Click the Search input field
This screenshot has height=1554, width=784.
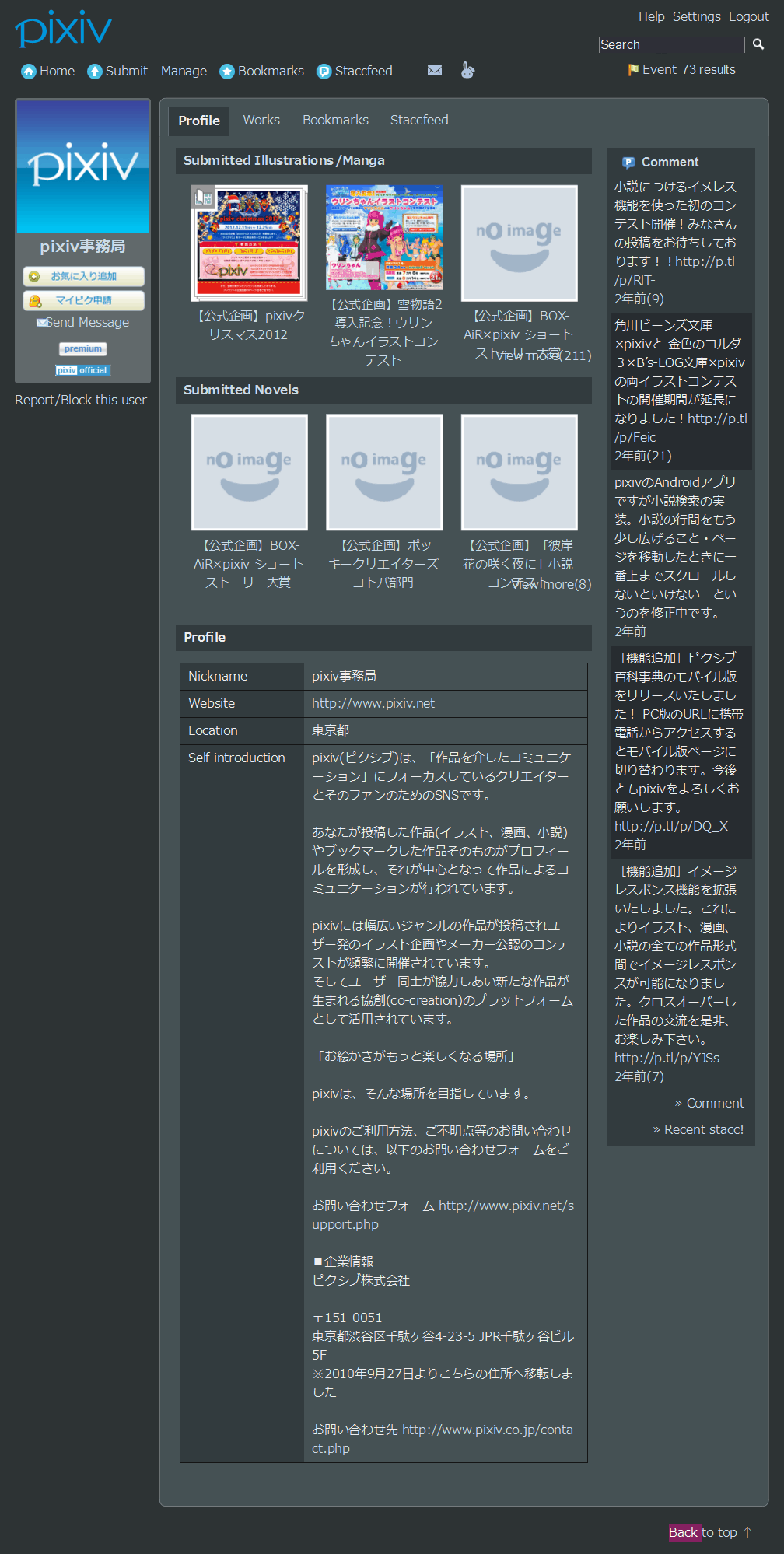coord(672,44)
